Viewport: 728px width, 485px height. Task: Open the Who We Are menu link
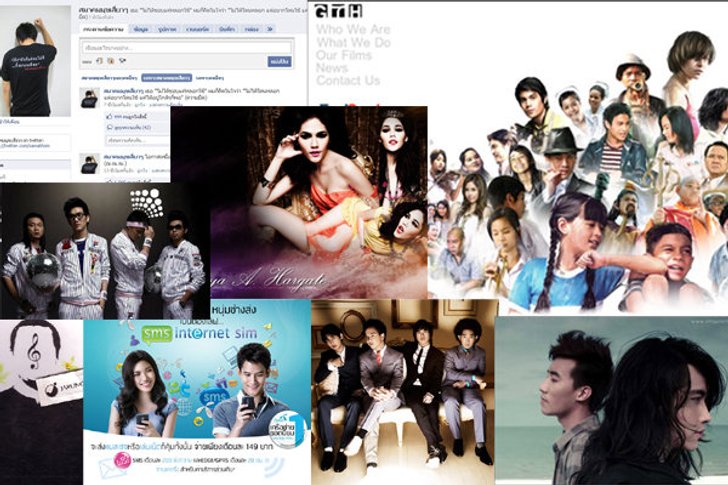[353, 30]
